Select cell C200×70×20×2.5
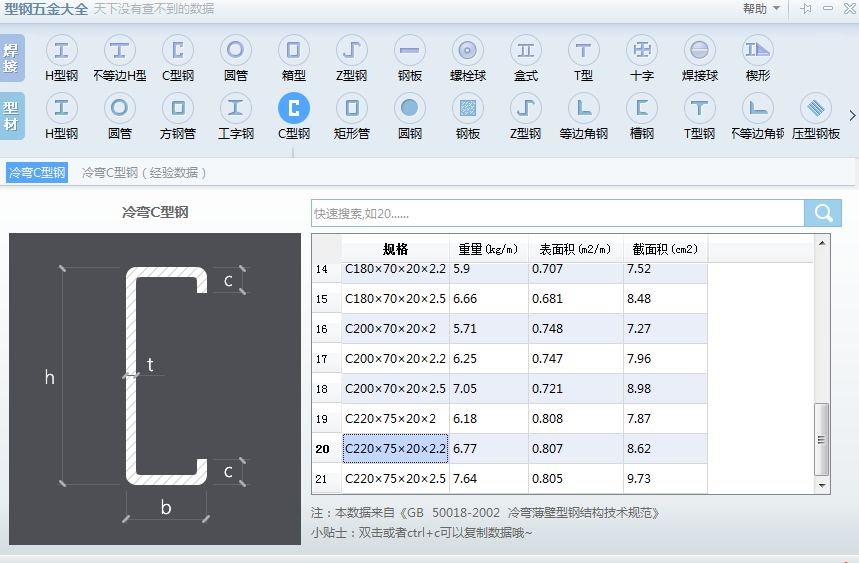This screenshot has width=859, height=563. click(396, 389)
